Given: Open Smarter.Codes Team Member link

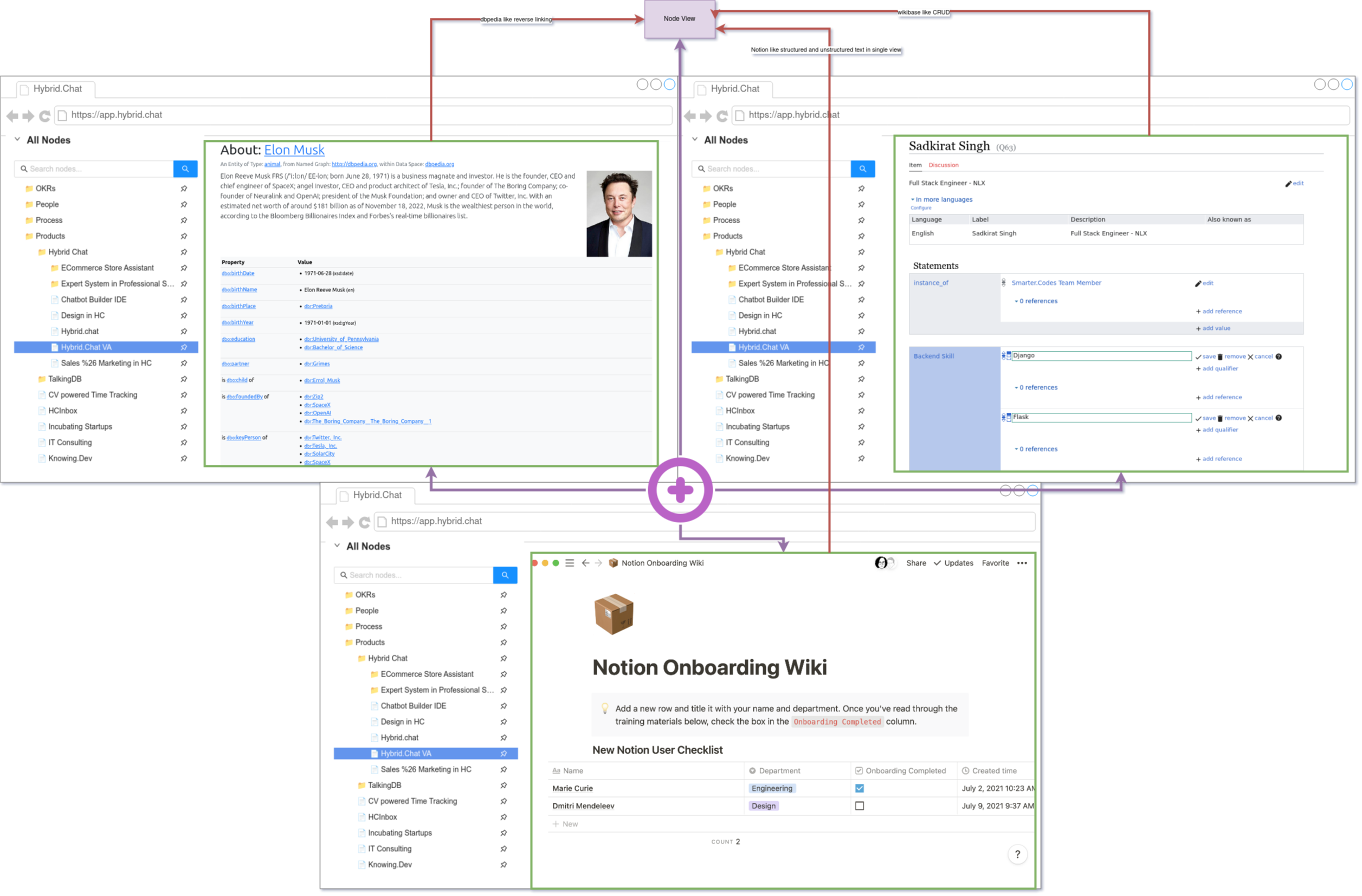Looking at the screenshot, I should (x=1056, y=283).
